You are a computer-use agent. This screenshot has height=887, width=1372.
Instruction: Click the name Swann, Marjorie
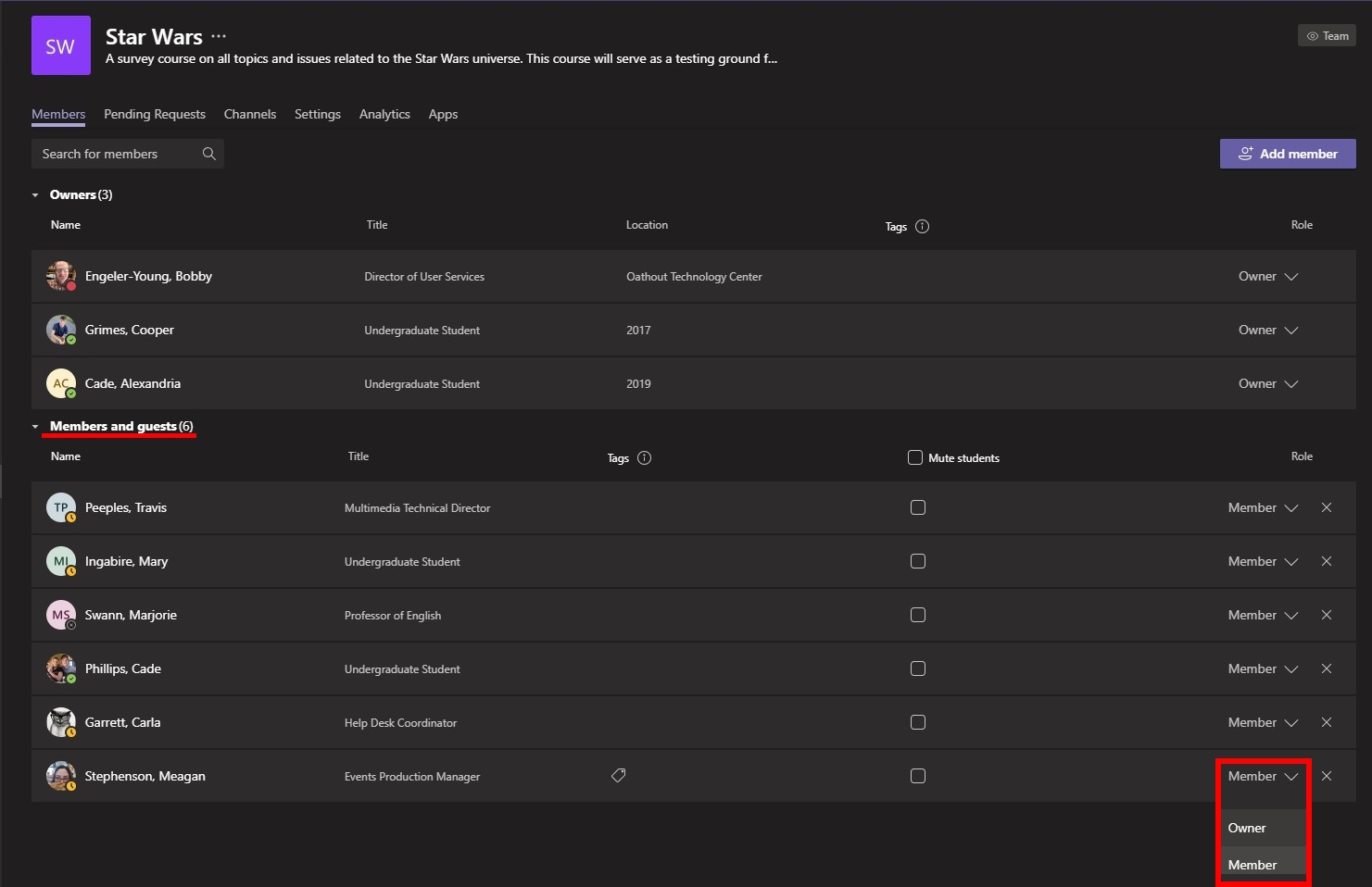pyautogui.click(x=131, y=615)
